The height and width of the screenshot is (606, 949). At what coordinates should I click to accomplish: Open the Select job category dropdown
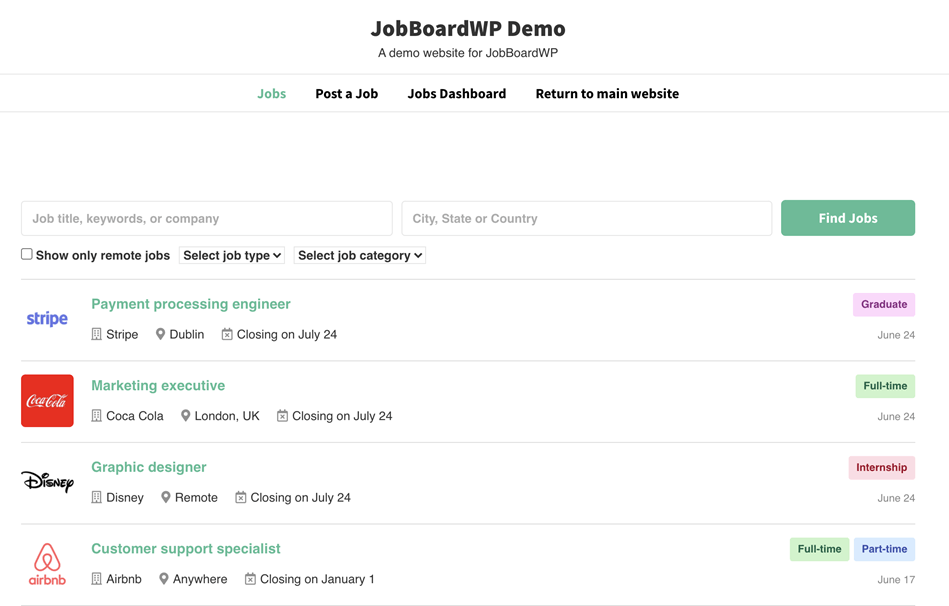(x=360, y=255)
